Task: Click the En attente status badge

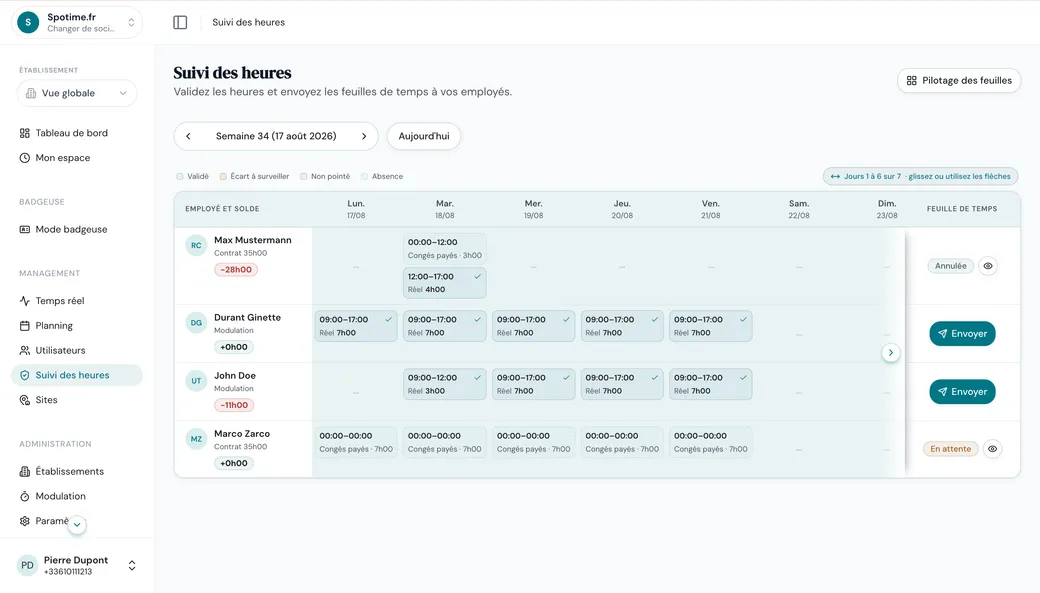Action: pyautogui.click(x=950, y=449)
